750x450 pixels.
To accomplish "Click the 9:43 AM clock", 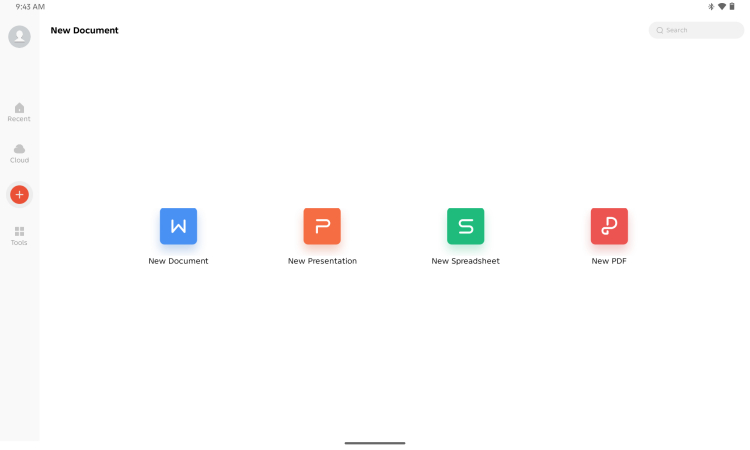I will [x=30, y=7].
